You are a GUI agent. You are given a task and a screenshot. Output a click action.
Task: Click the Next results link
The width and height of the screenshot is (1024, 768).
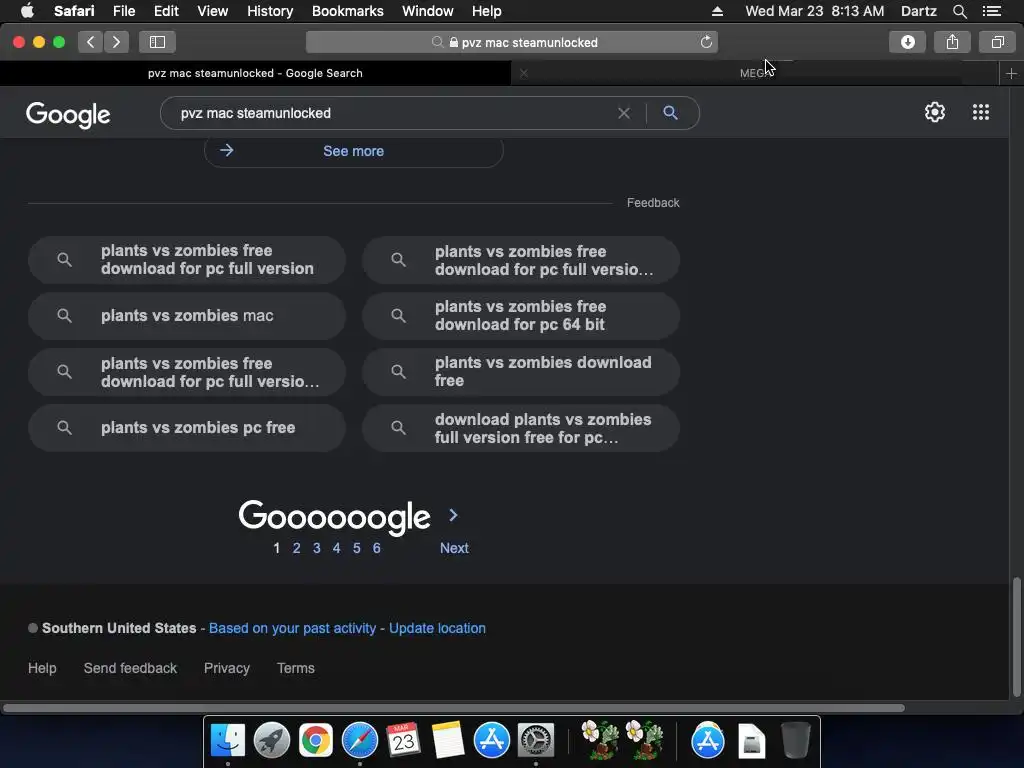[x=454, y=548]
